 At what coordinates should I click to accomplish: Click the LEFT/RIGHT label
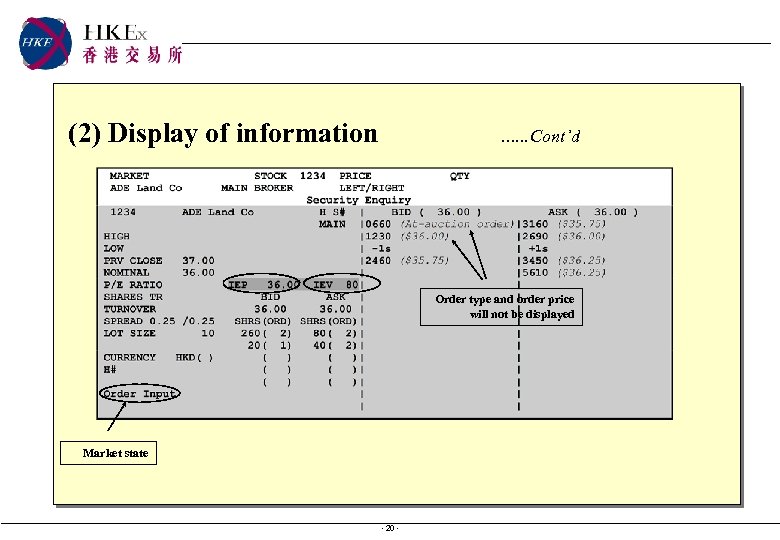(372, 188)
